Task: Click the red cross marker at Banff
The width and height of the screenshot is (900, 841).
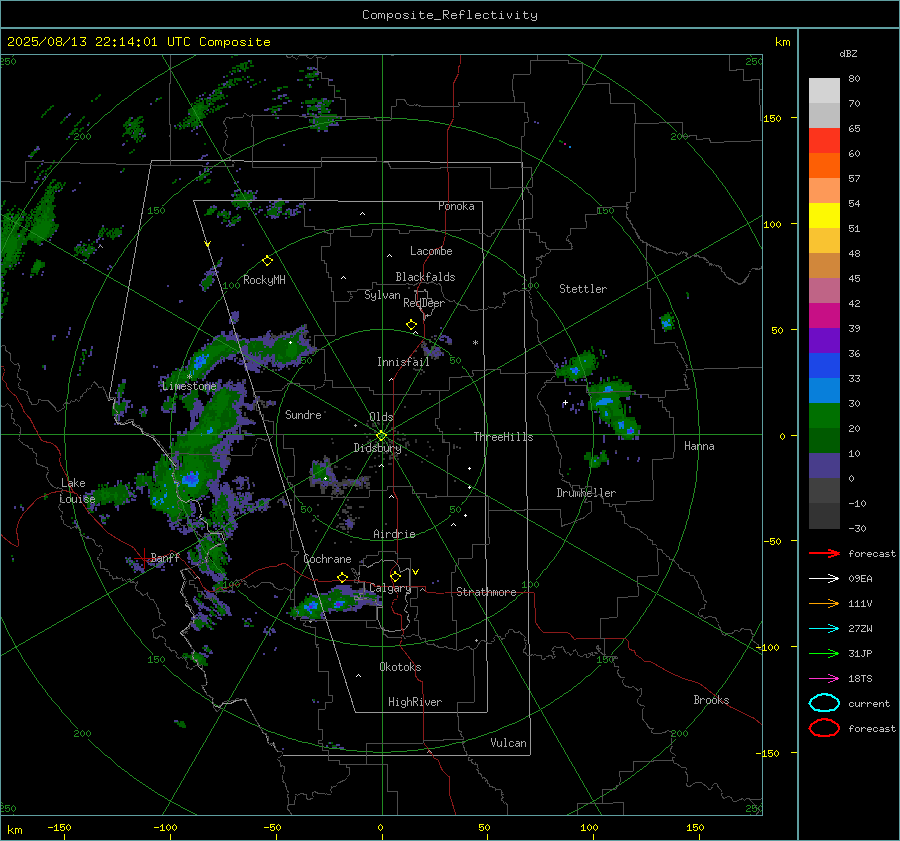Action: (x=143, y=557)
